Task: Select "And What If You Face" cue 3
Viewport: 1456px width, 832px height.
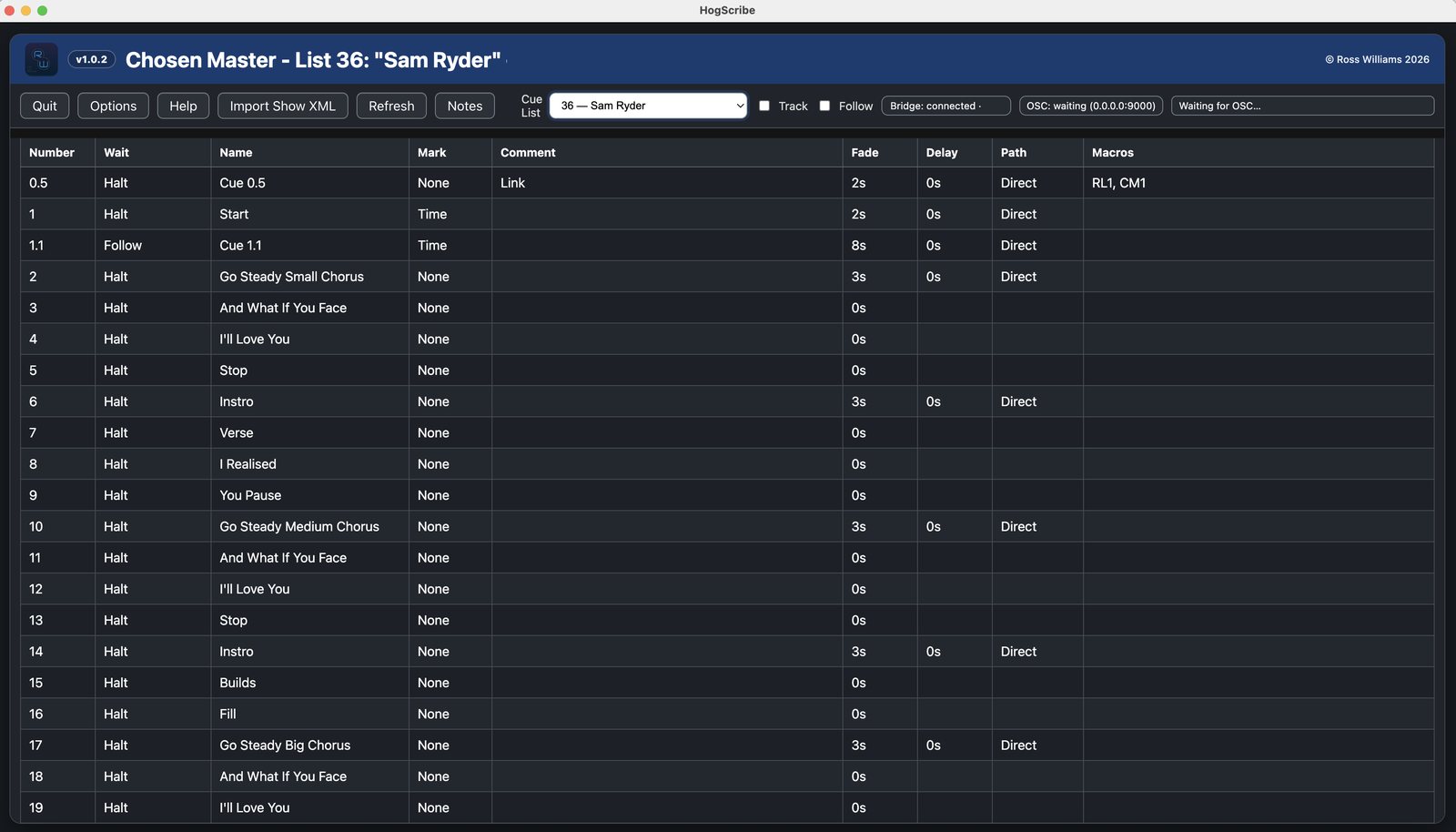Action: click(x=283, y=308)
